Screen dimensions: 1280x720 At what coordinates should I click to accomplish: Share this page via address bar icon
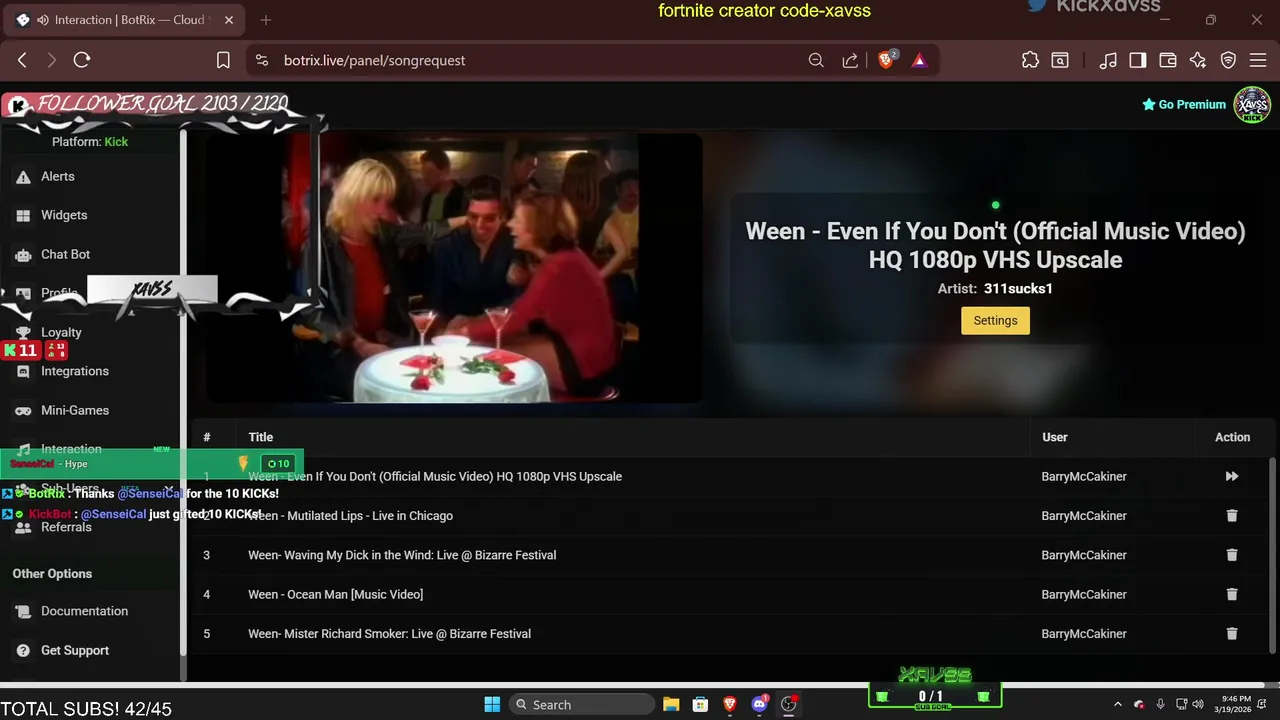(850, 60)
